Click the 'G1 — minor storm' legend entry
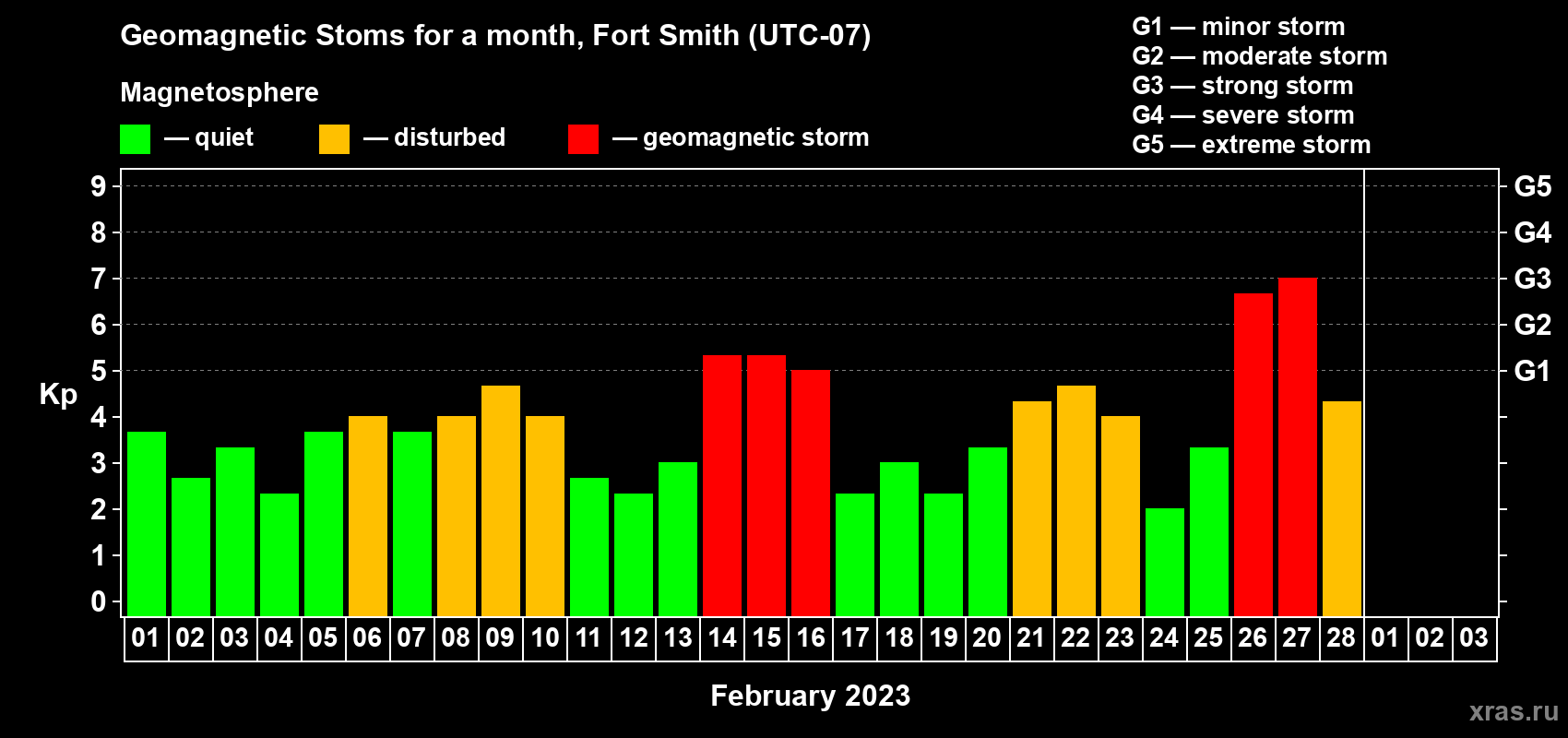Screen dimensions: 1568x738 (x=1239, y=27)
